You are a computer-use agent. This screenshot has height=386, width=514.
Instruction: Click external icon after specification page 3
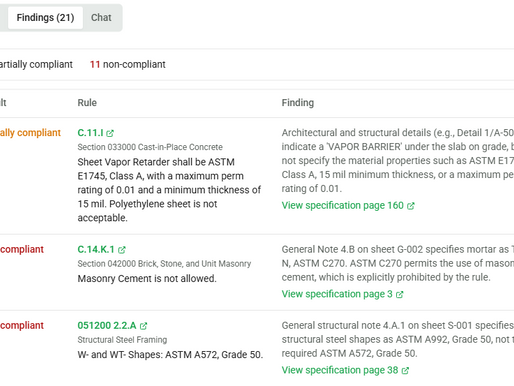pyautogui.click(x=399, y=294)
